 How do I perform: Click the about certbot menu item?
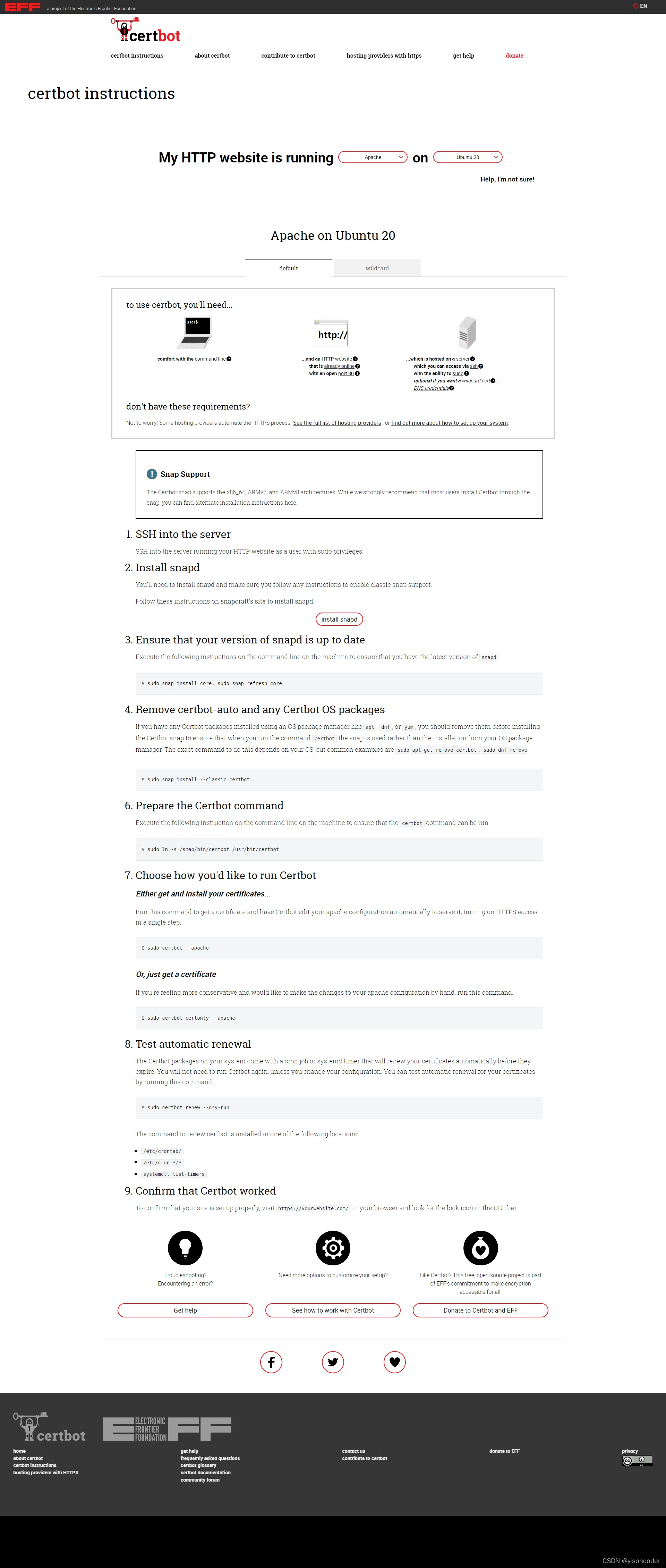pos(211,55)
